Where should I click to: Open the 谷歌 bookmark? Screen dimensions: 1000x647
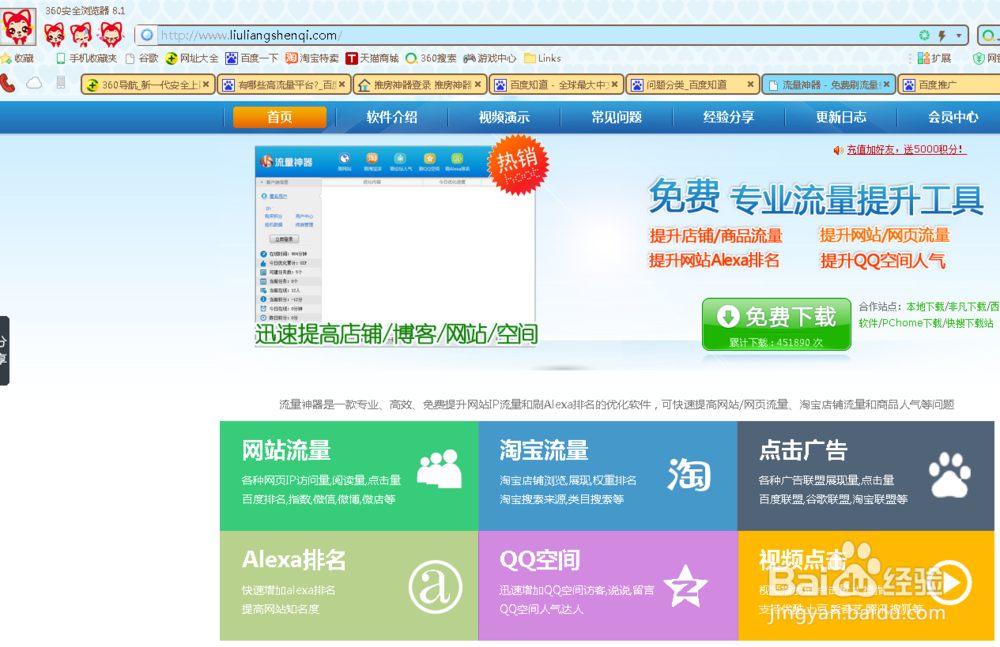[x=142, y=58]
